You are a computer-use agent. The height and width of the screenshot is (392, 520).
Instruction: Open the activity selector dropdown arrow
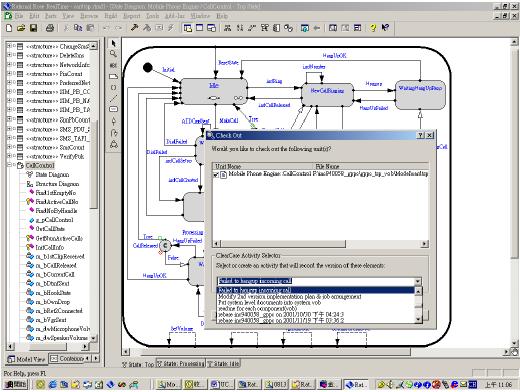click(418, 281)
